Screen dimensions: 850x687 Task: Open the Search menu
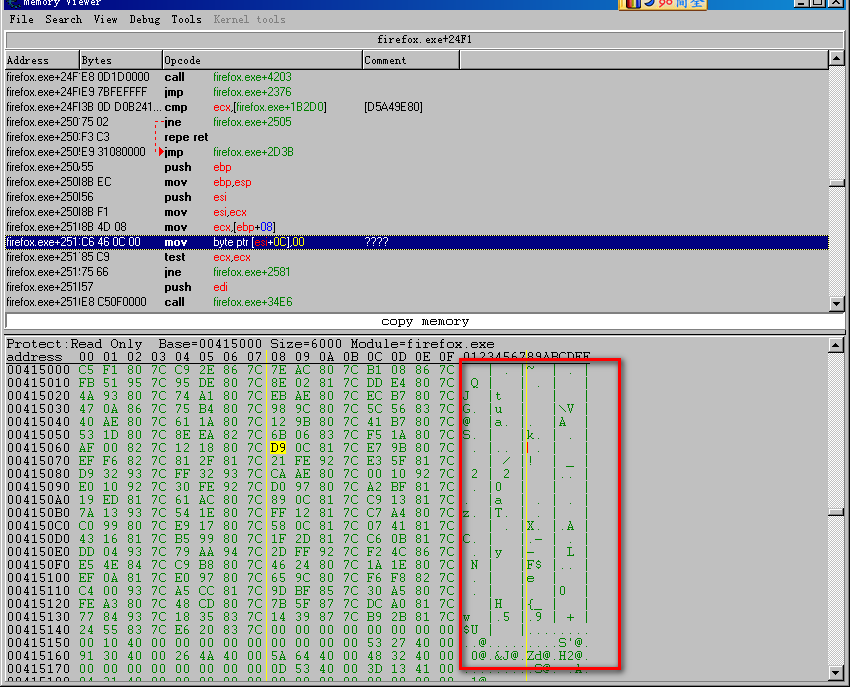63,19
